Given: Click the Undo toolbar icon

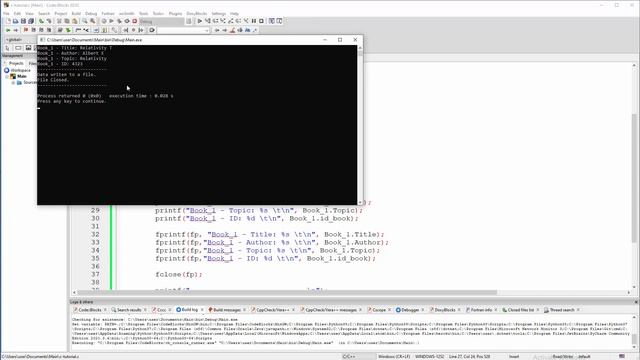Looking at the screenshot, I should (x=41, y=21).
